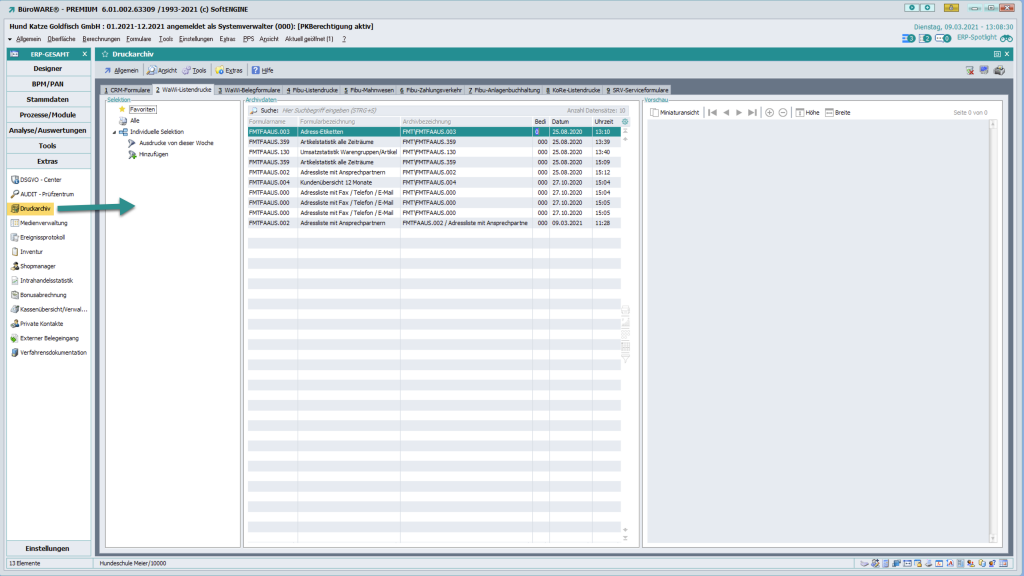This screenshot has height=576, width=1024.
Task: Zoom in on the preview with plus icon
Action: pyautogui.click(x=769, y=112)
